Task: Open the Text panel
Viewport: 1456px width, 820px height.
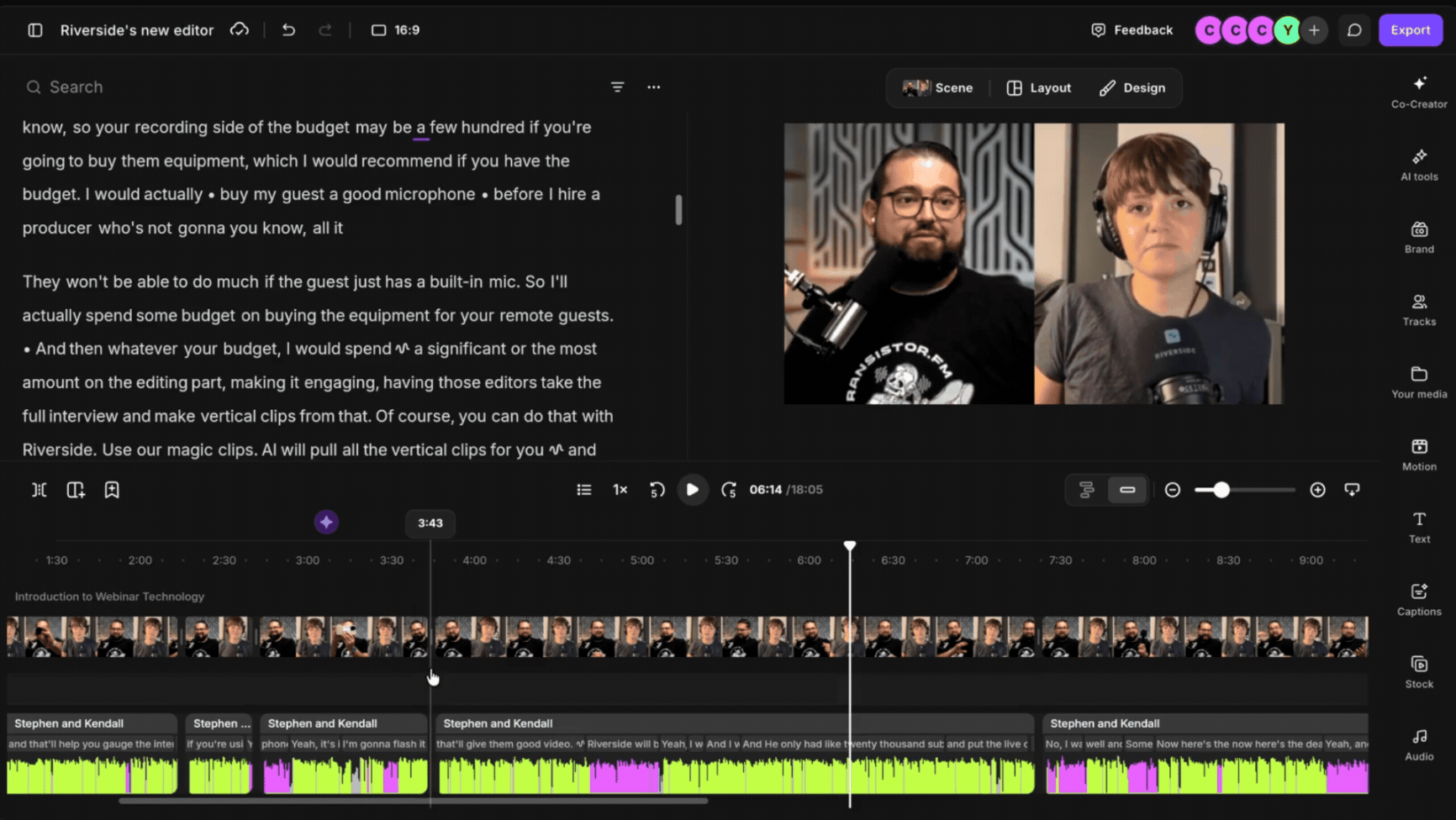Action: (1419, 527)
